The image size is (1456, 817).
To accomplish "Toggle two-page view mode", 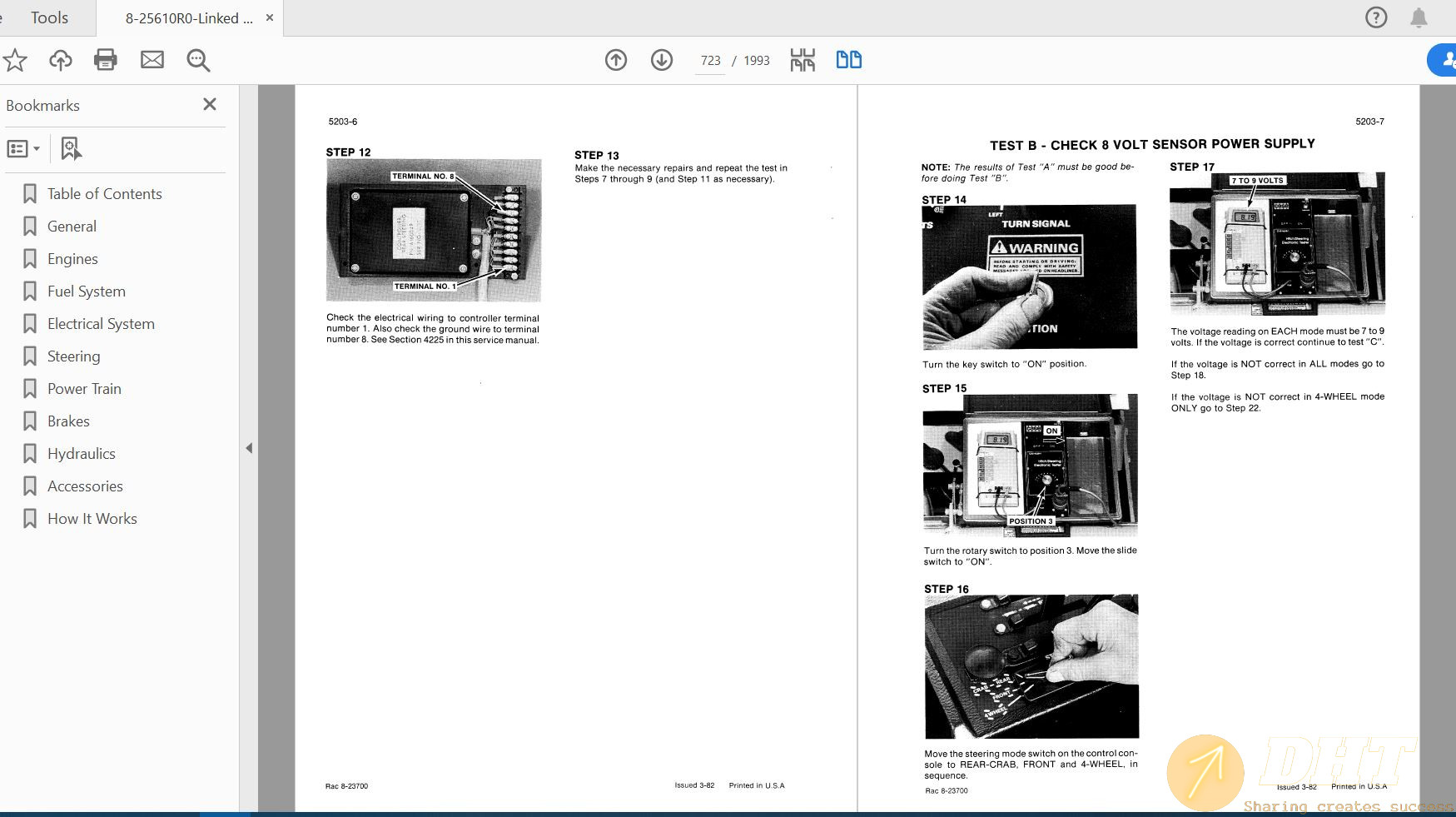I will [848, 60].
